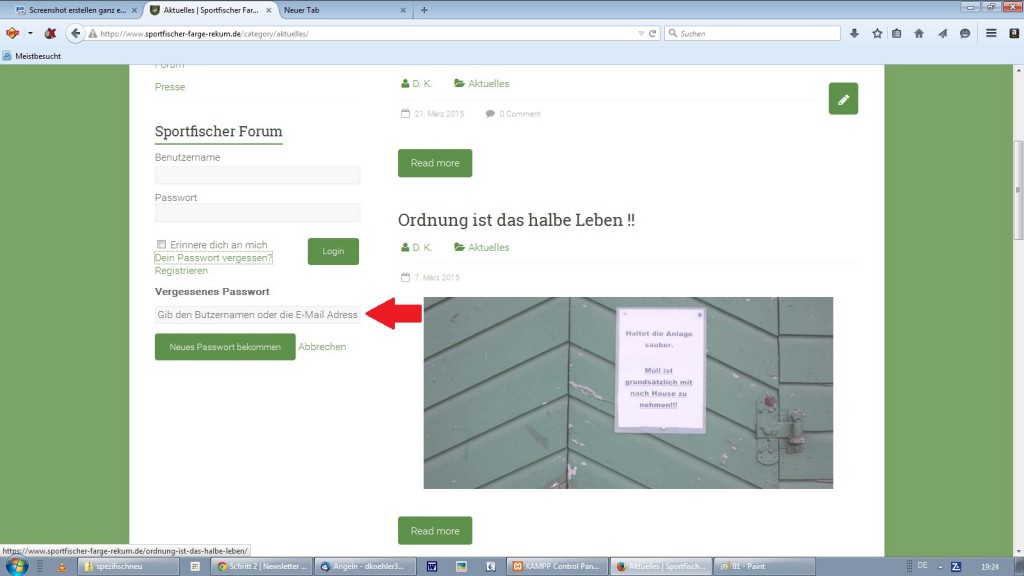
Task: Reload the page with the refresh icon
Action: point(652,33)
